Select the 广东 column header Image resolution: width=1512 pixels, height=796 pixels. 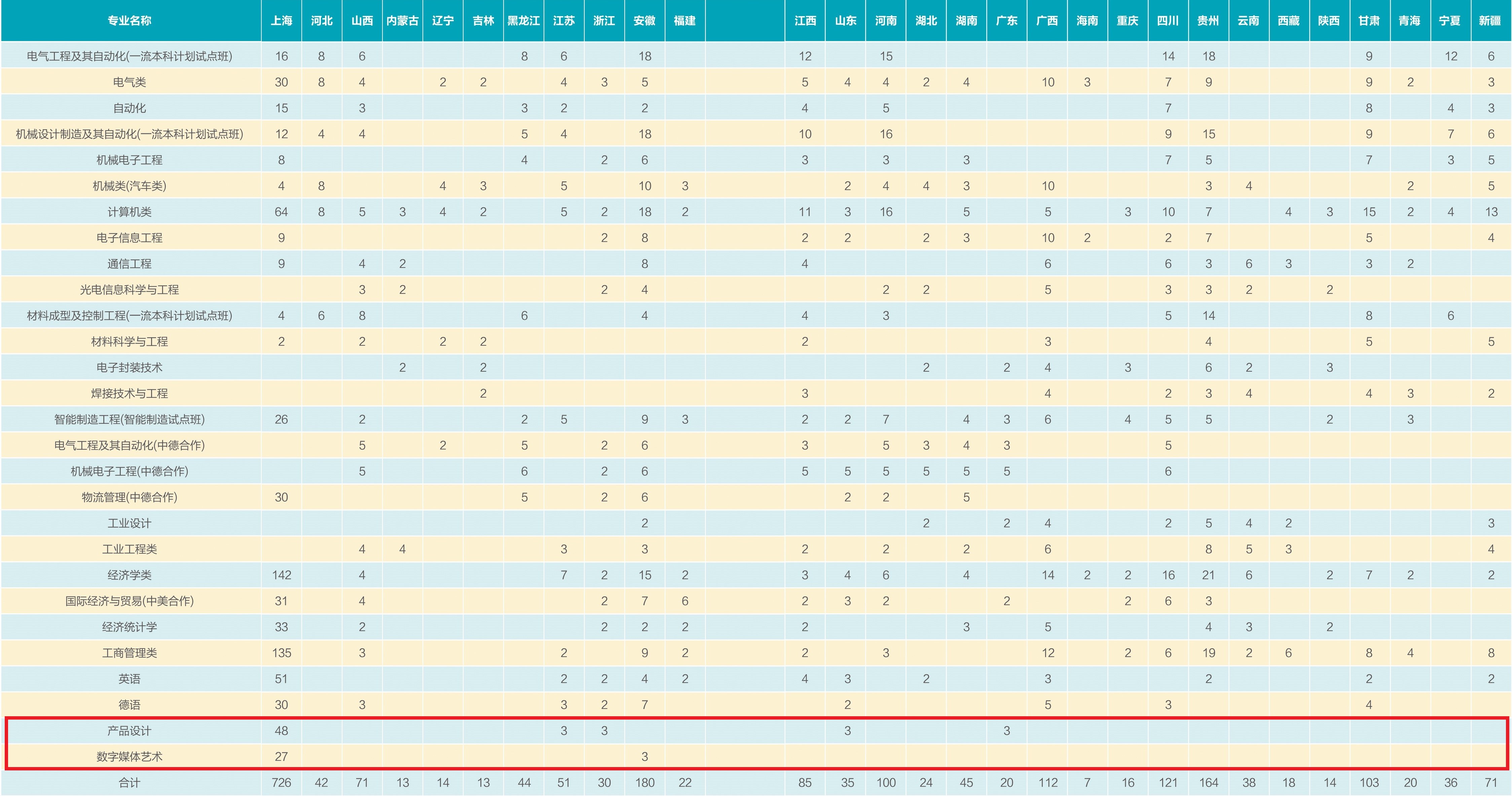tap(1007, 21)
